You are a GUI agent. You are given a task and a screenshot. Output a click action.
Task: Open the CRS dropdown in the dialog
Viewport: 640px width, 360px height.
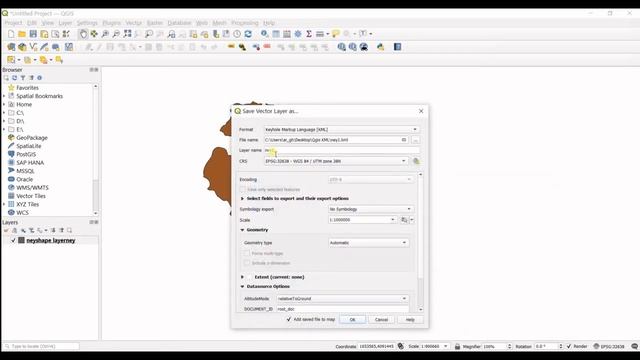[336, 161]
